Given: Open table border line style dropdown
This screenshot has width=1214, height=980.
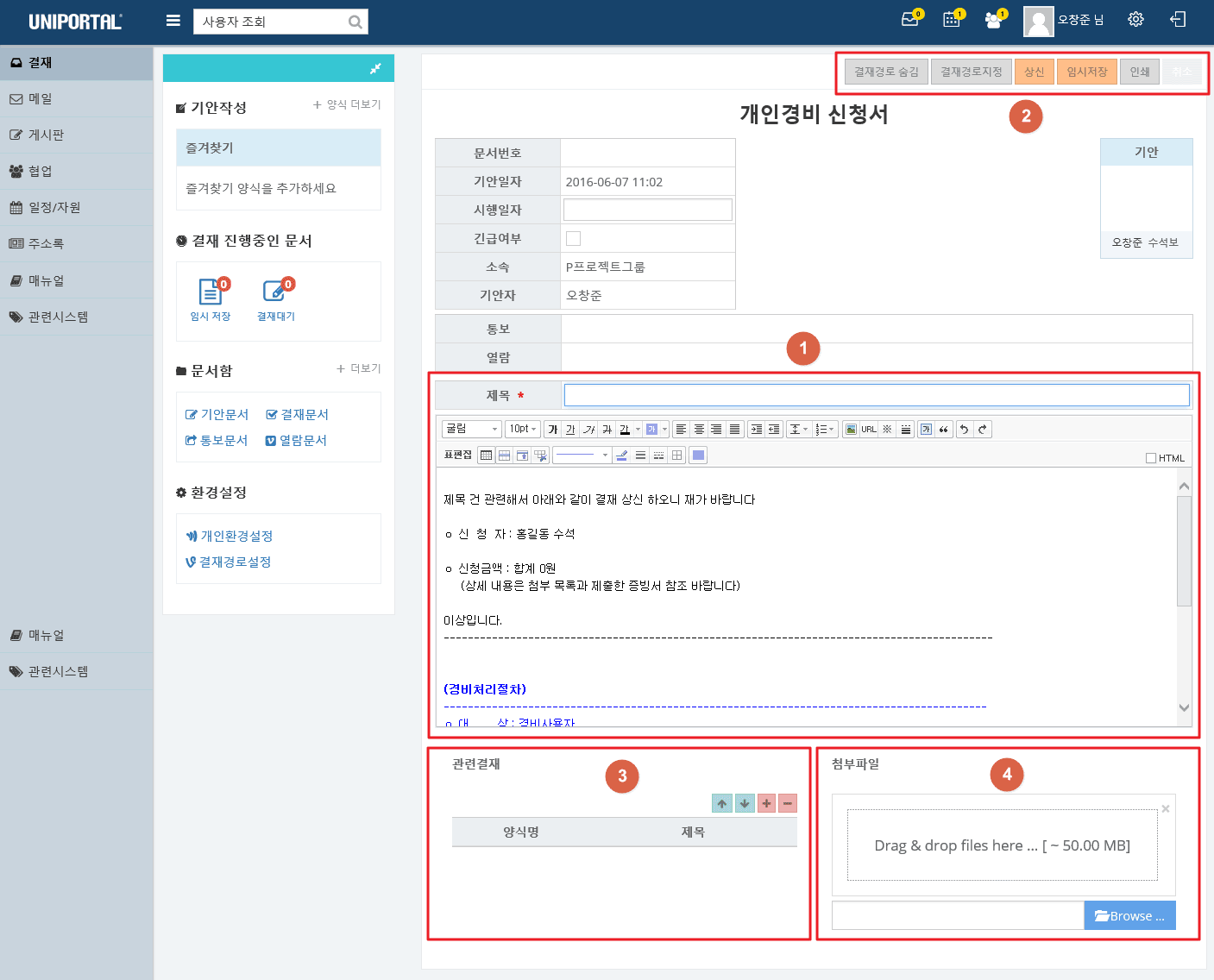Looking at the screenshot, I should [x=582, y=455].
